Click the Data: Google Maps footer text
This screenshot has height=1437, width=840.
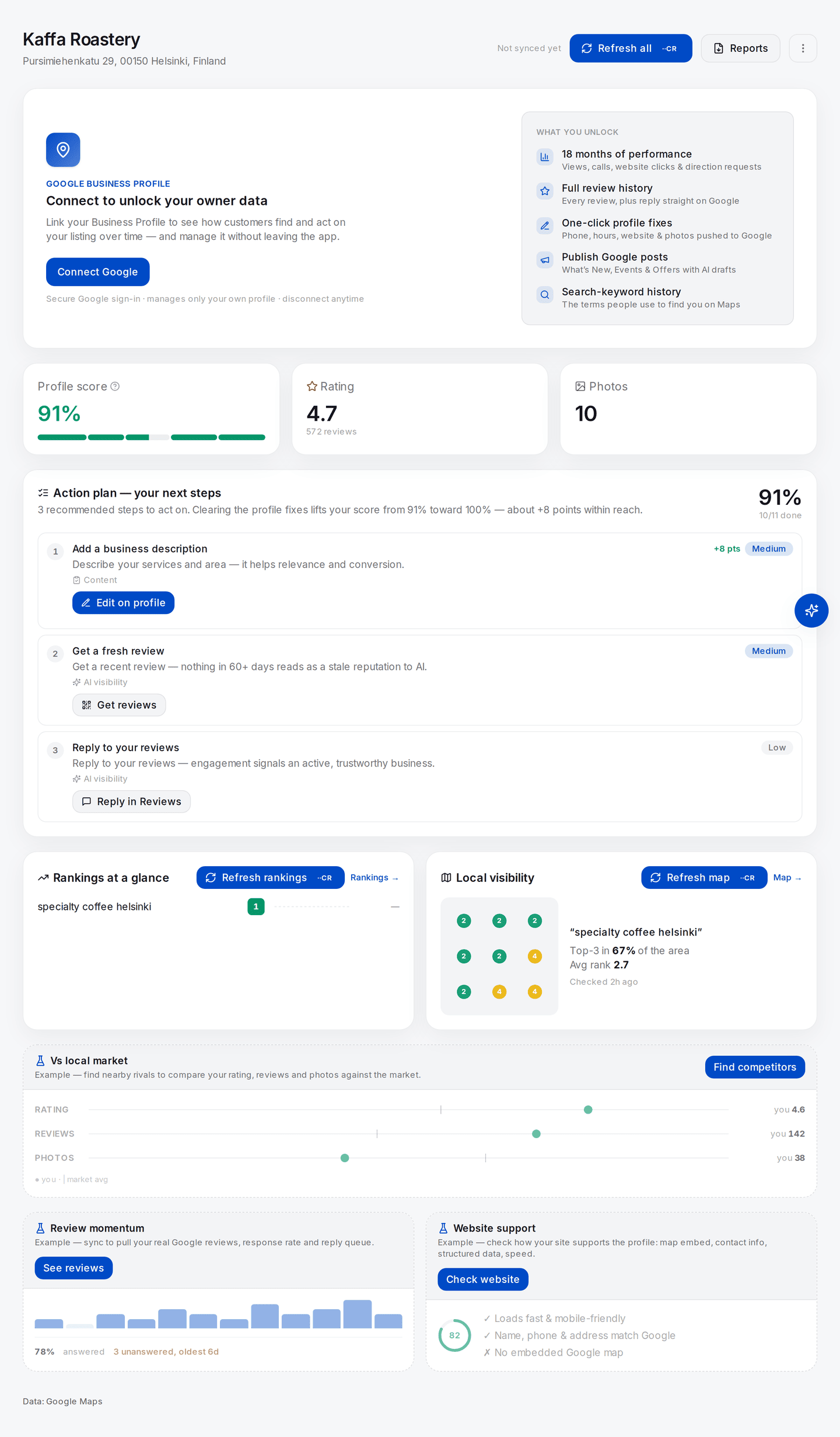pyautogui.click(x=62, y=1401)
